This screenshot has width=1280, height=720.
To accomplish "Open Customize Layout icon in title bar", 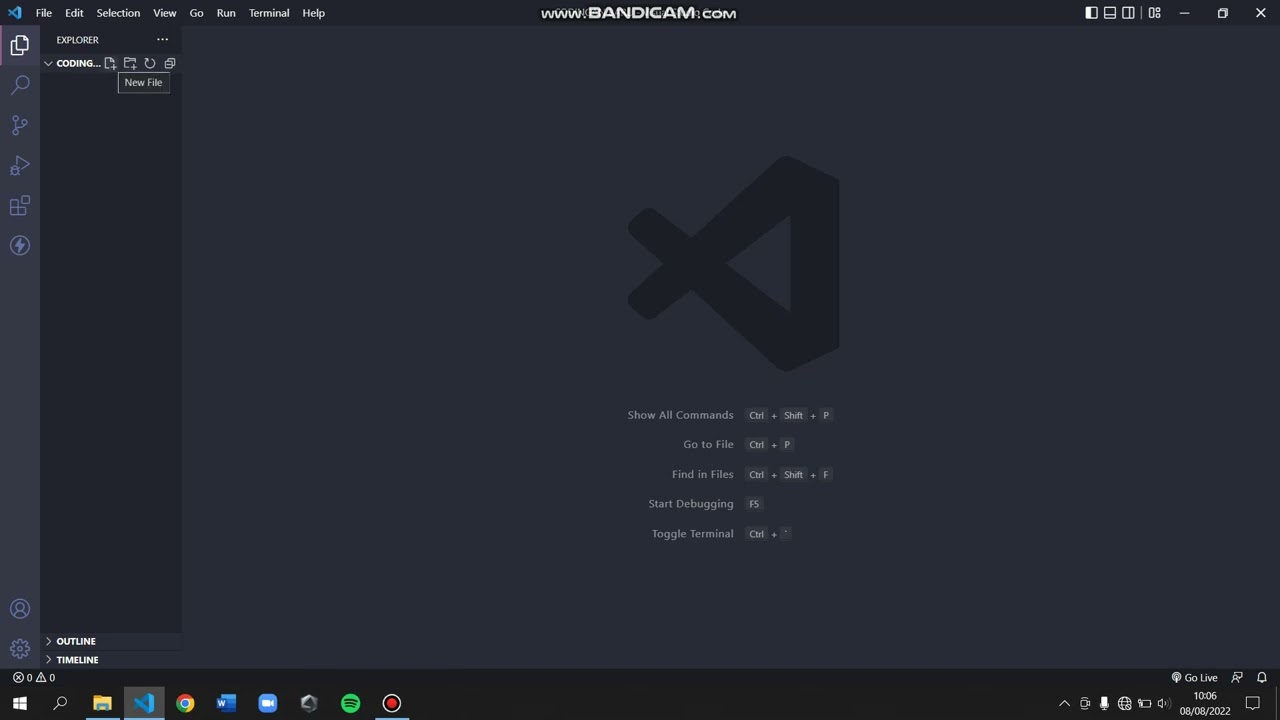I will click(x=1155, y=13).
